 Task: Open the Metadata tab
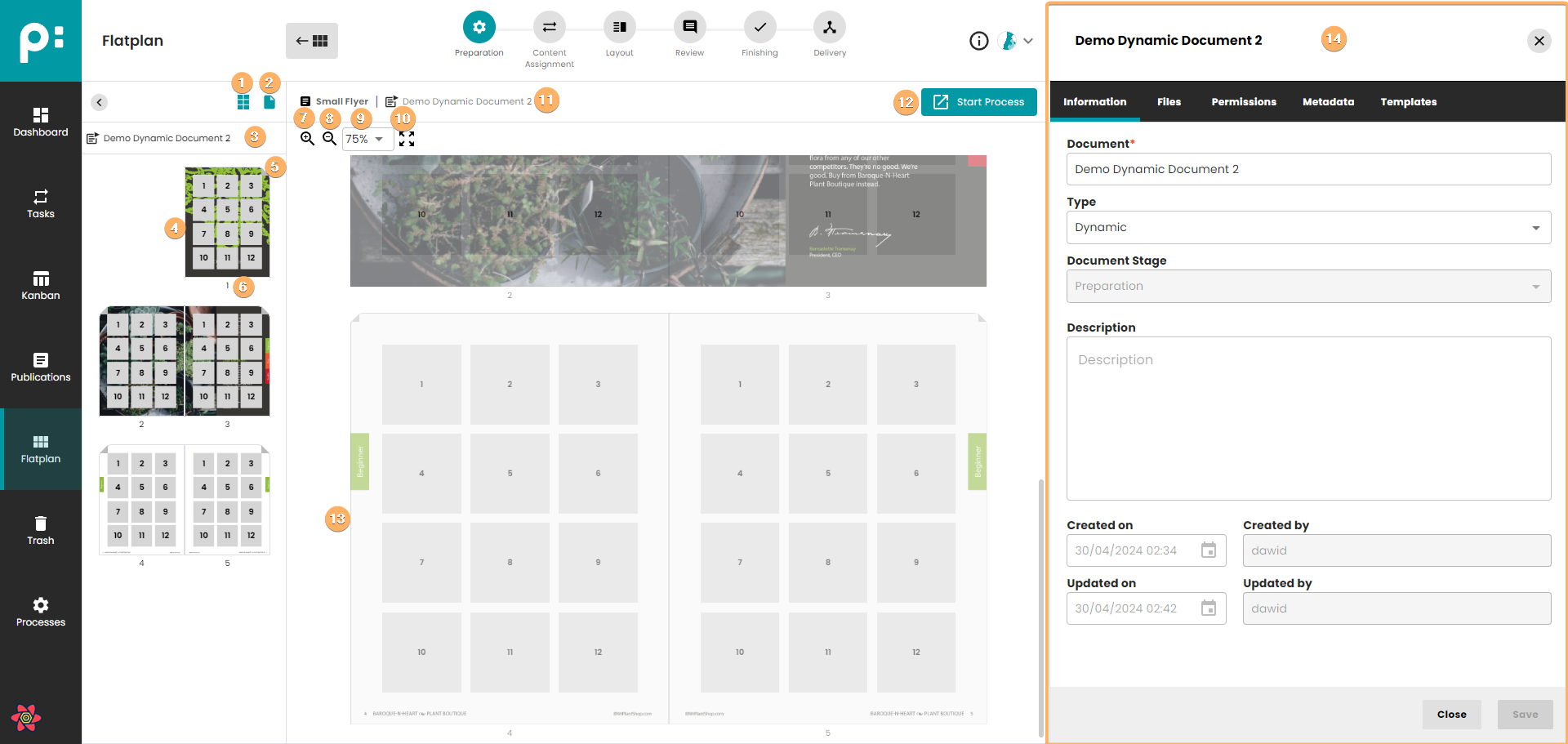(1328, 102)
